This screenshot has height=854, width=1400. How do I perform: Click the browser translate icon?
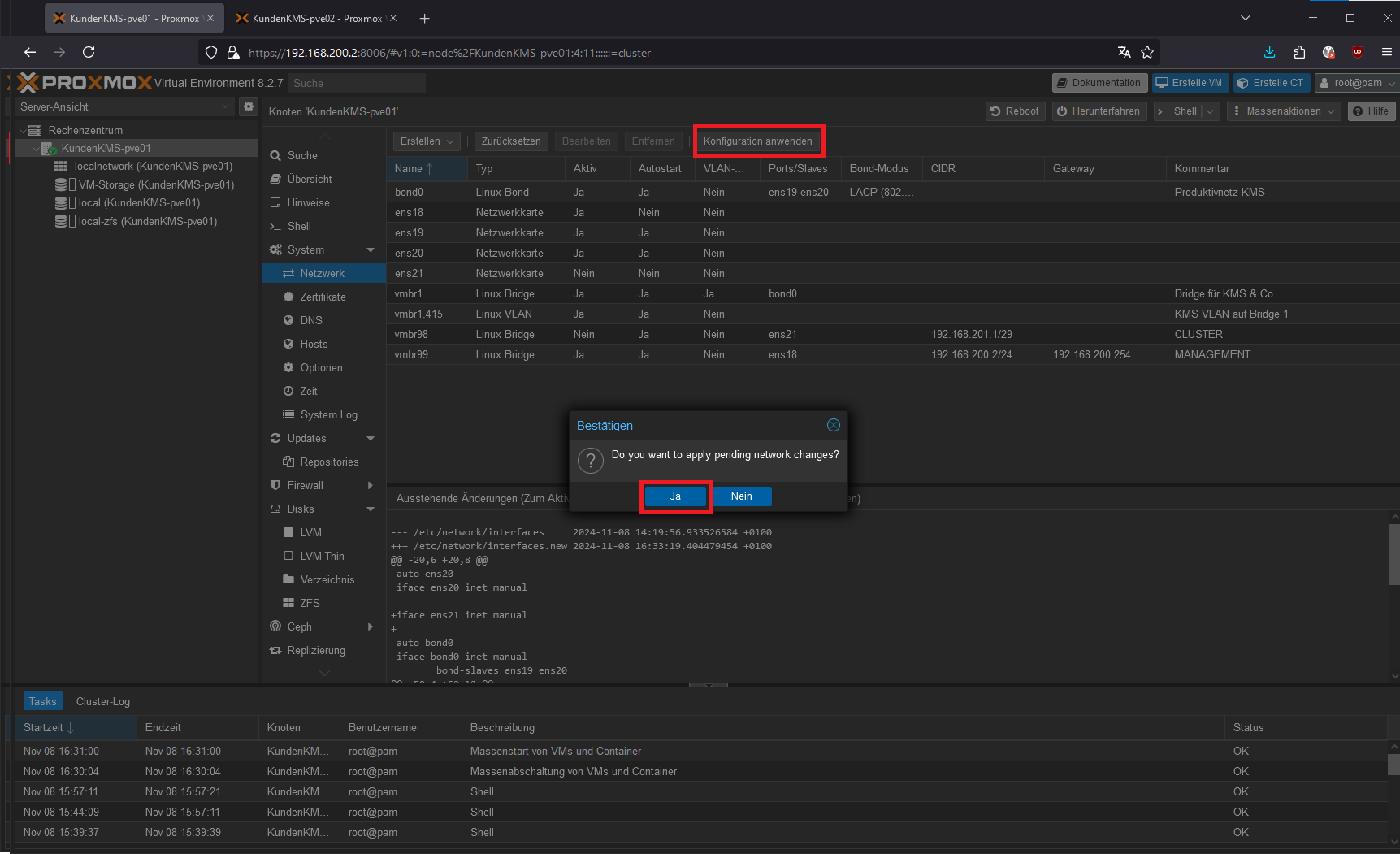coord(1124,52)
